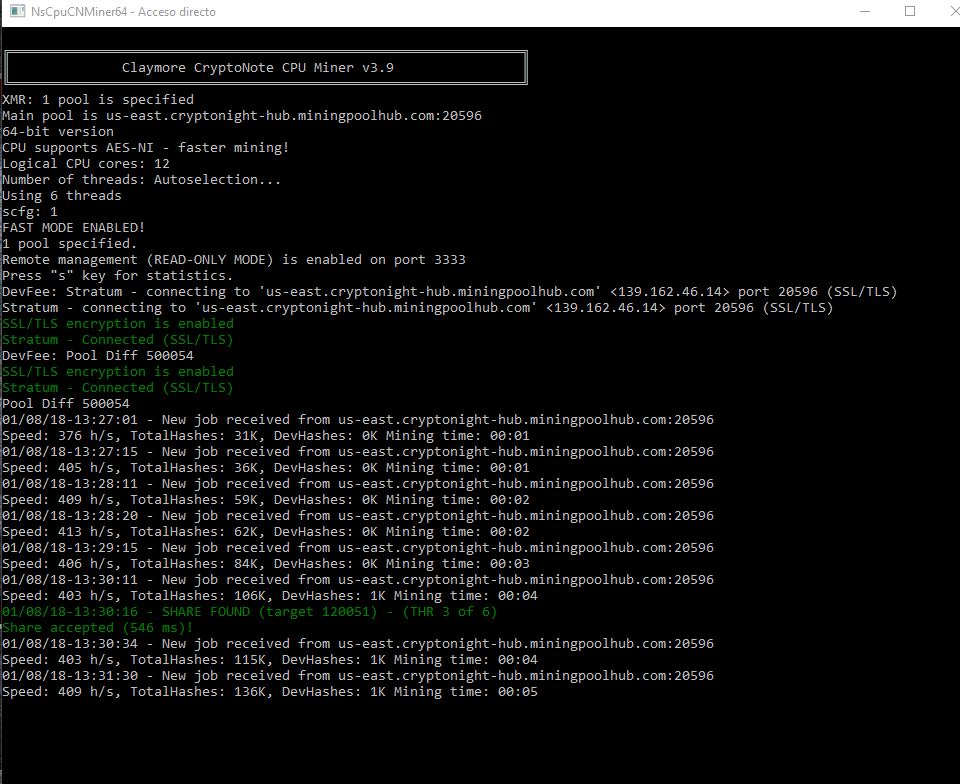Click the 'Remote management (READ-ONLY MODE)' line
960x784 pixels.
pyautogui.click(x=234, y=259)
